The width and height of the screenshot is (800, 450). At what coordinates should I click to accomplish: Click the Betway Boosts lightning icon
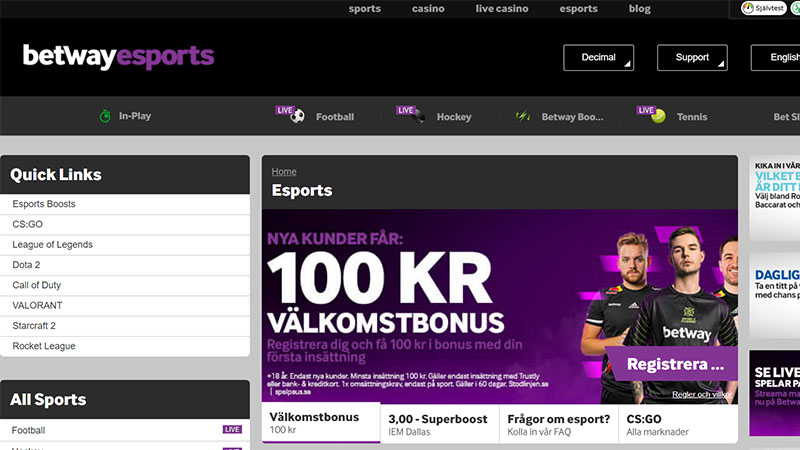coord(523,116)
